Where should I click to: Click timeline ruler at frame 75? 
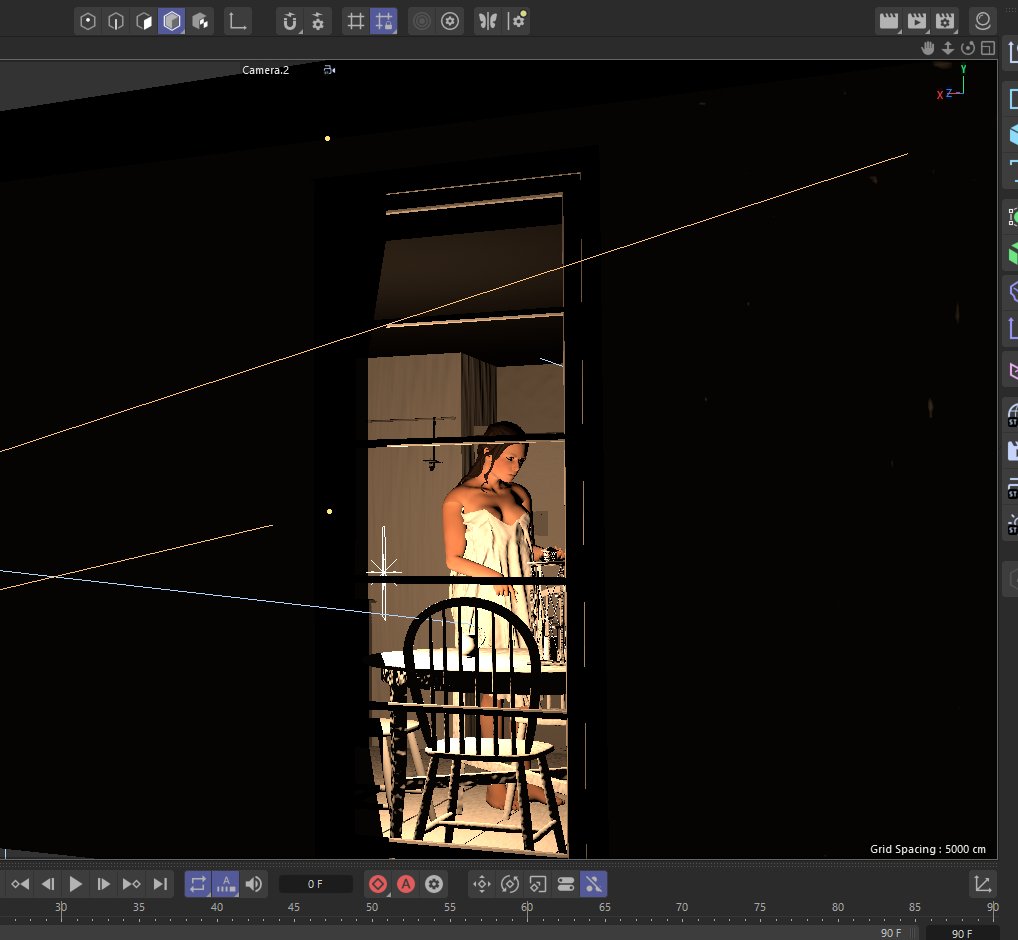tap(760, 908)
